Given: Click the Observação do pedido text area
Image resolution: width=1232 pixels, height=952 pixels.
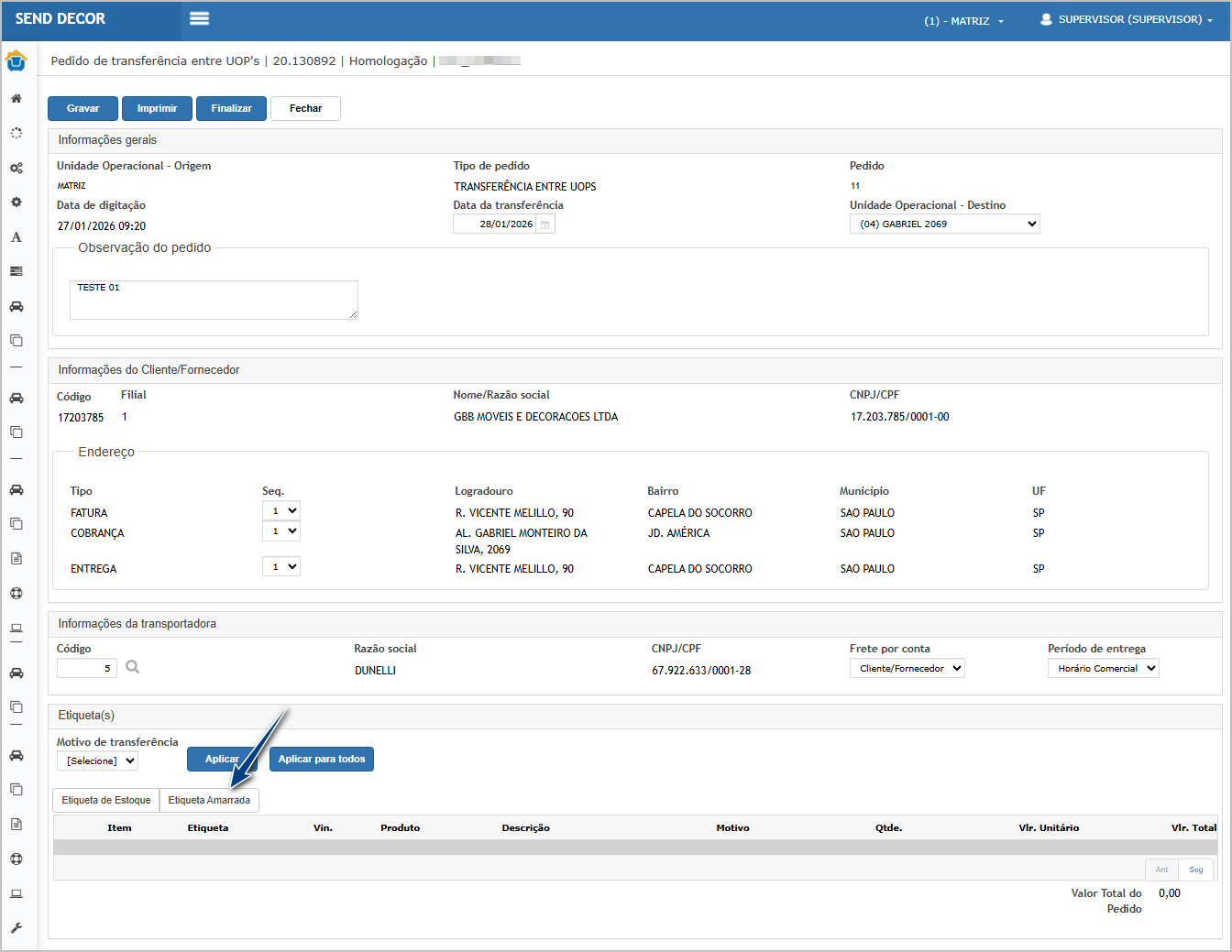Looking at the screenshot, I should coord(214,300).
